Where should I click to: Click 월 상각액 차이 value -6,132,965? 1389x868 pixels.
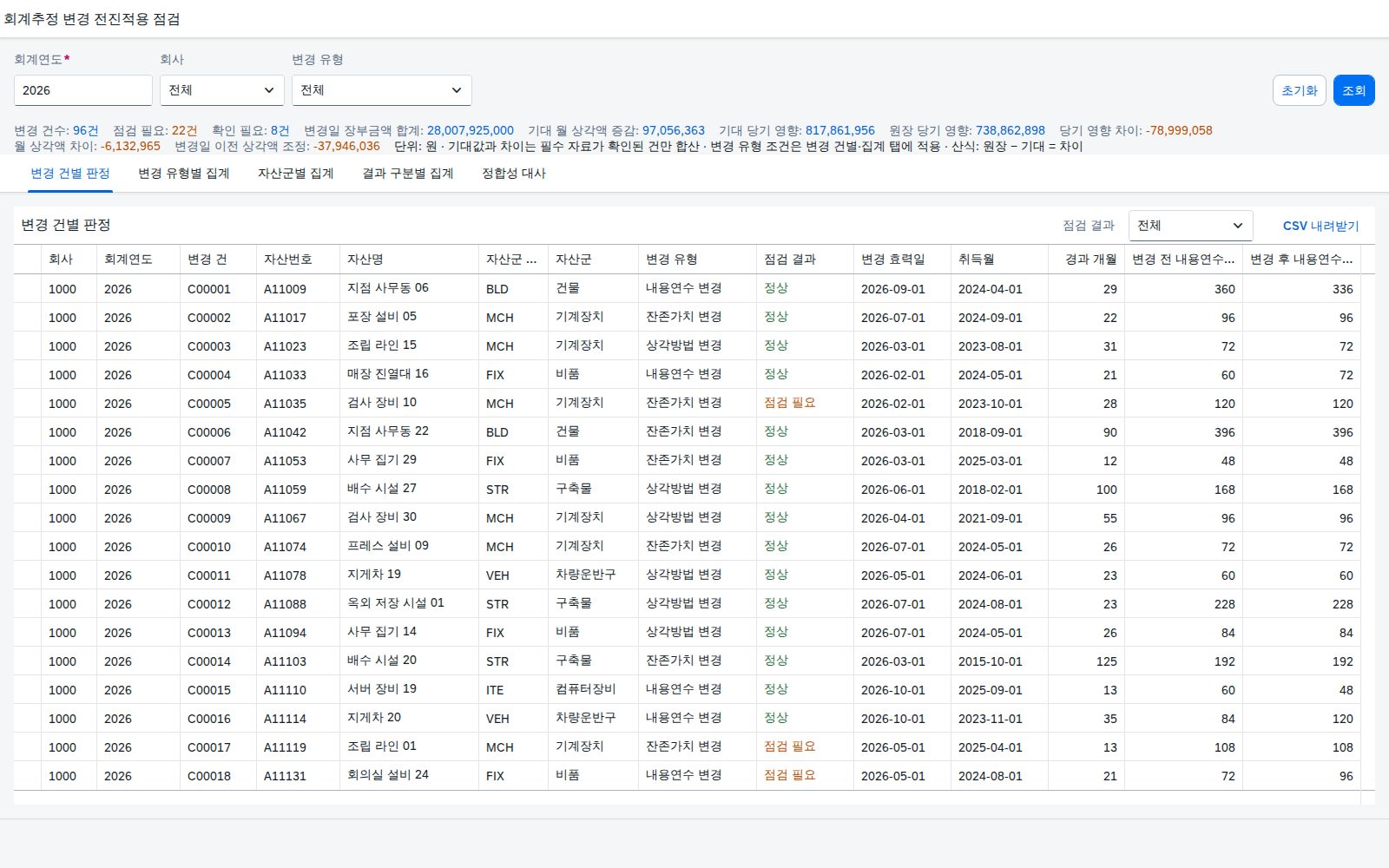pos(130,147)
